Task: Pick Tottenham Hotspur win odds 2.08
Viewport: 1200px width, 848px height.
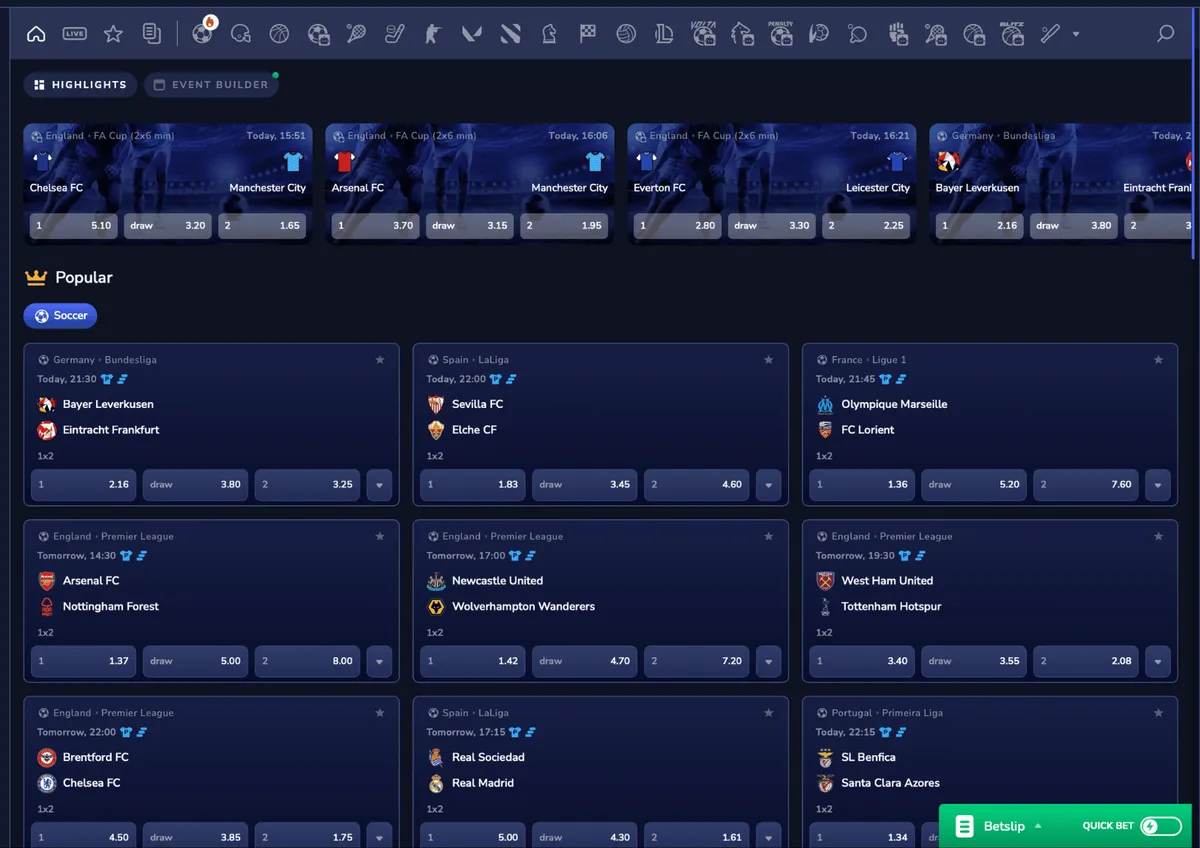Action: pos(1086,661)
